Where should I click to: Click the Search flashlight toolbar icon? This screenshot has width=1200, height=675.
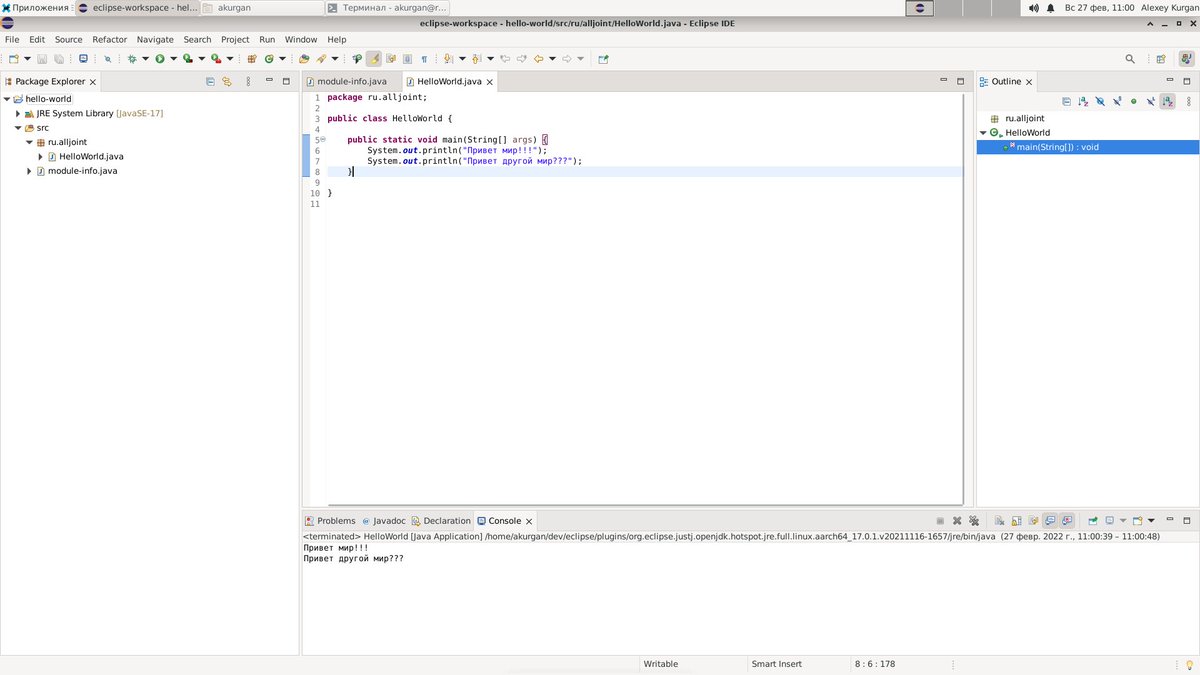pyautogui.click(x=320, y=59)
